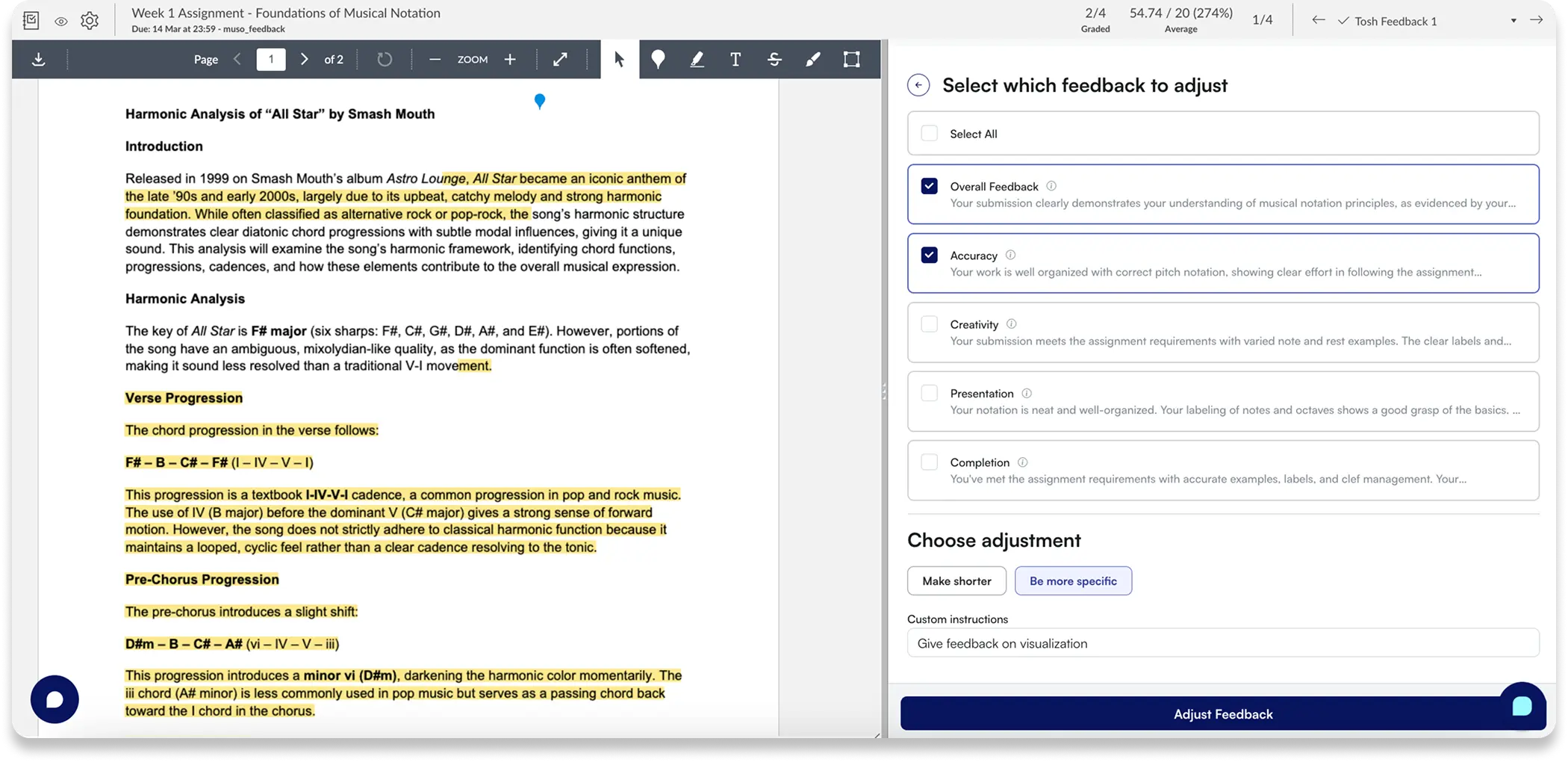Uncheck Accuracy feedback checkbox
This screenshot has height=762, width=1568.
tap(929, 255)
